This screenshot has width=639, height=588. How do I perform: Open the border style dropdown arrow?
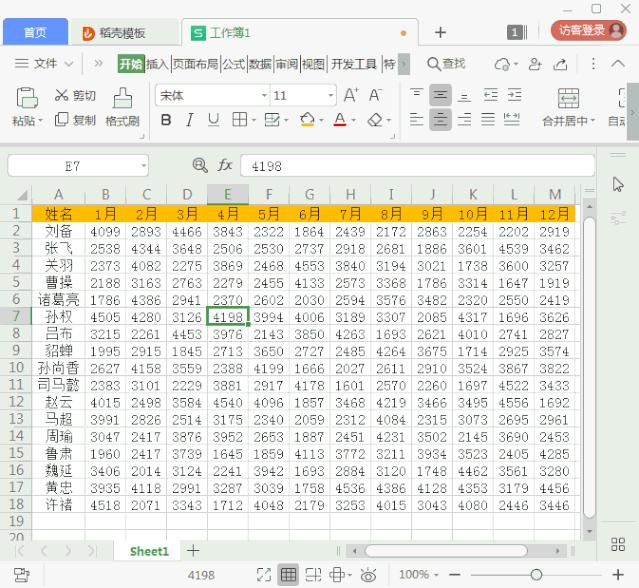point(253,121)
